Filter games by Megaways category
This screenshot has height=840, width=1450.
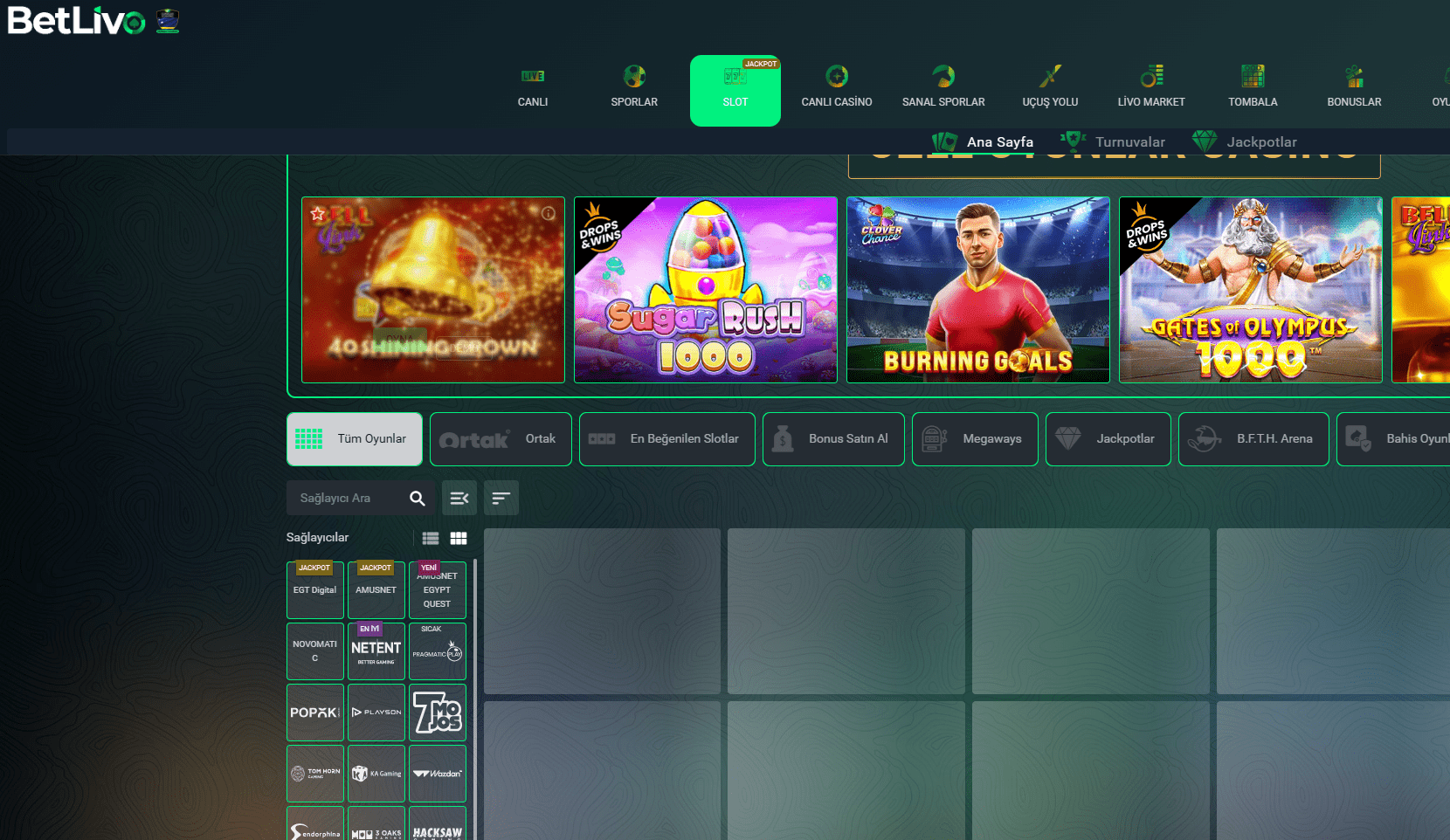[975, 439]
